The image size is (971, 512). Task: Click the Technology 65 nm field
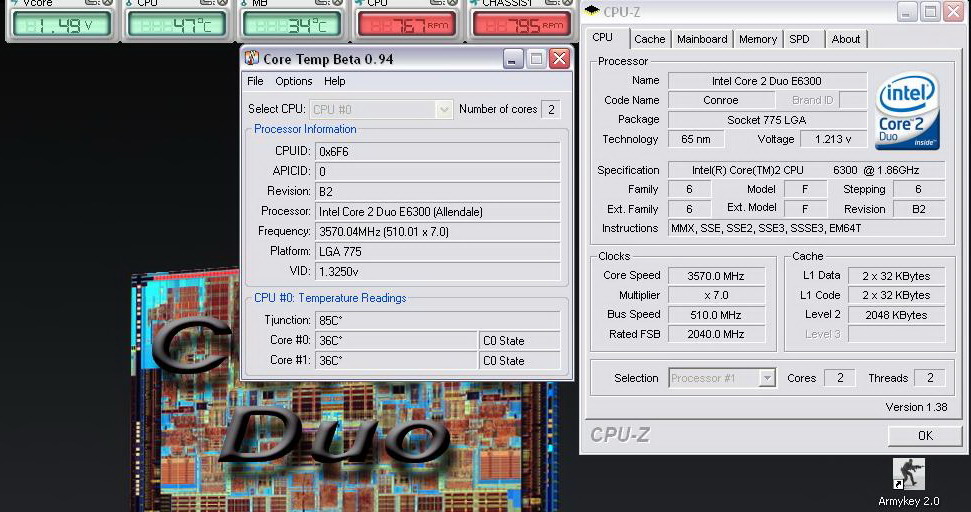696,139
